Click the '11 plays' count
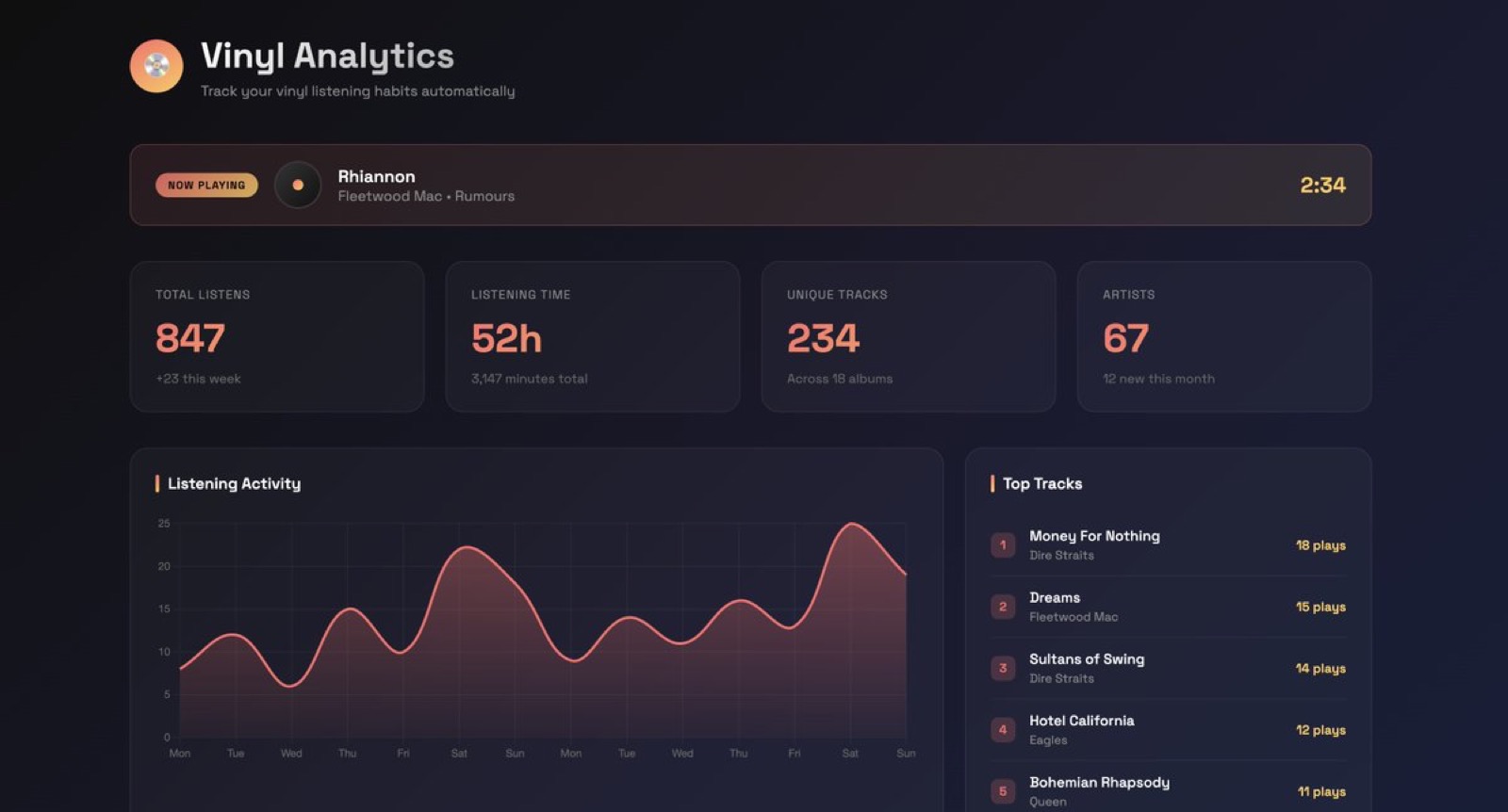The width and height of the screenshot is (1508, 812). pyautogui.click(x=1321, y=791)
